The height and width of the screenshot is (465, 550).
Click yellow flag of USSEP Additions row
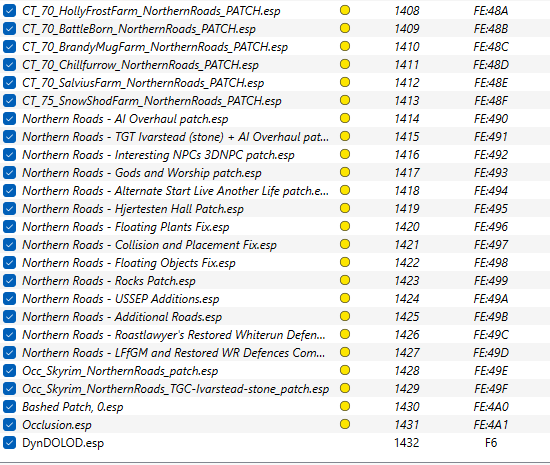[x=345, y=298]
